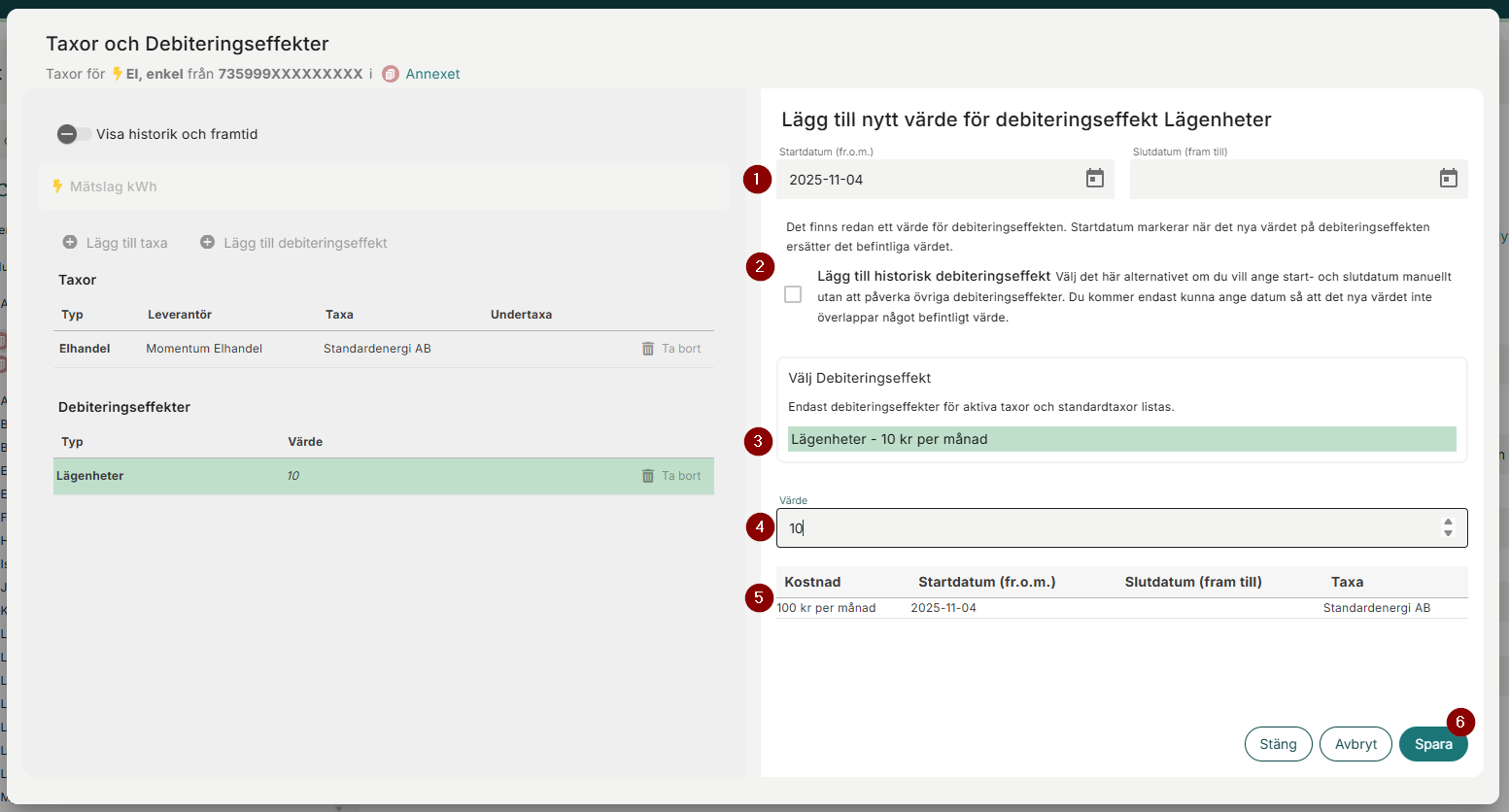Open the Slutdatum calendar picker icon

(1448, 179)
